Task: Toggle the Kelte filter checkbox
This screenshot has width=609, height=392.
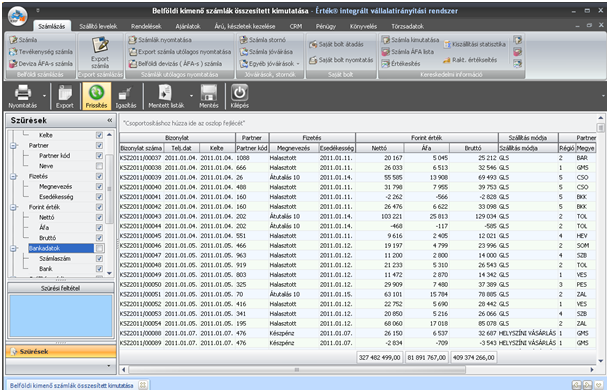Action: 99,135
